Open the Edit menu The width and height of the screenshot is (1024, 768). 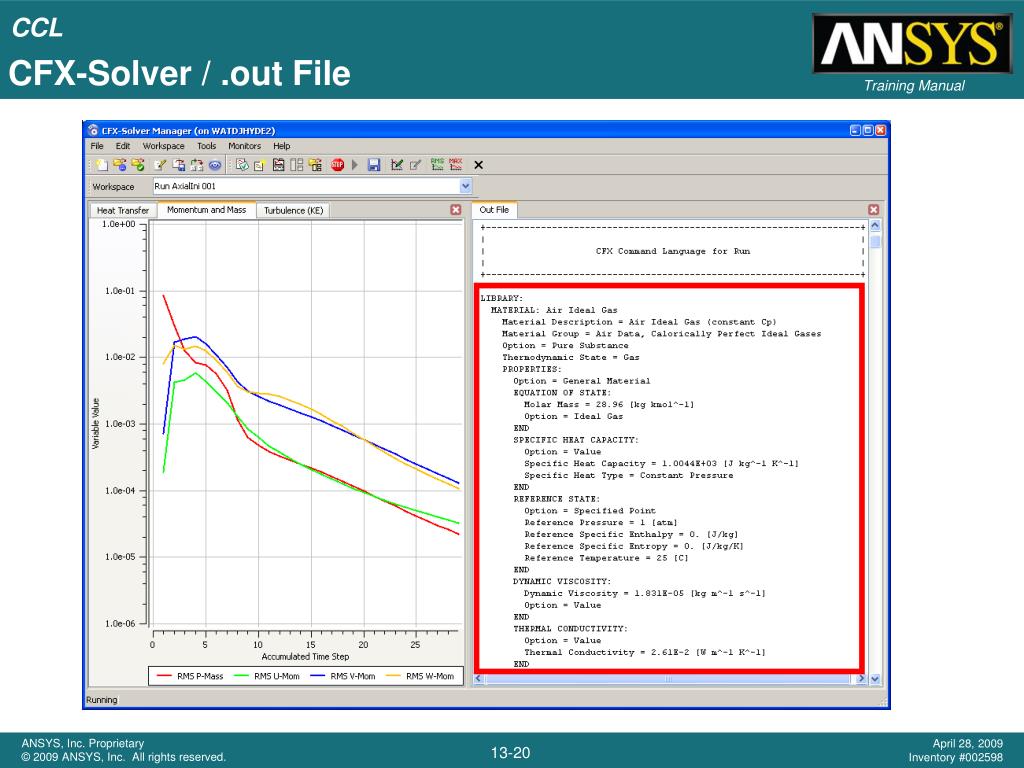tap(123, 146)
